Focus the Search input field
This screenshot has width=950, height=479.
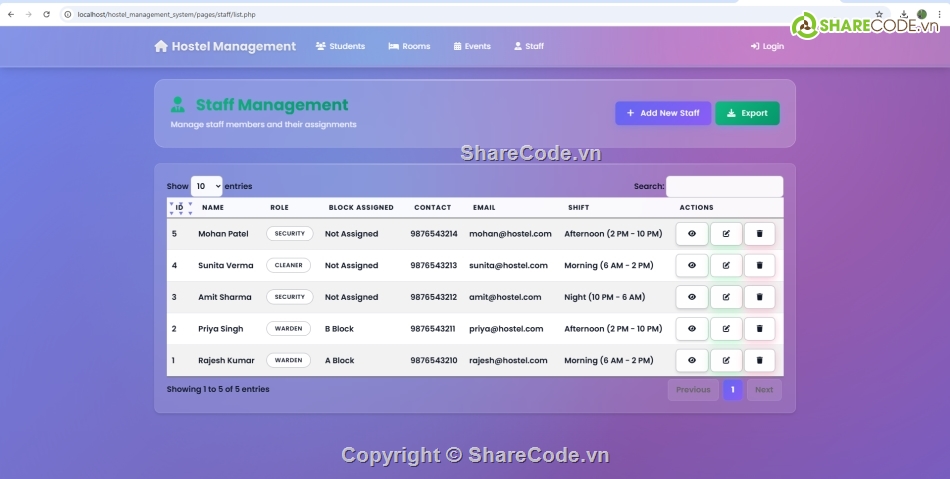tap(724, 186)
